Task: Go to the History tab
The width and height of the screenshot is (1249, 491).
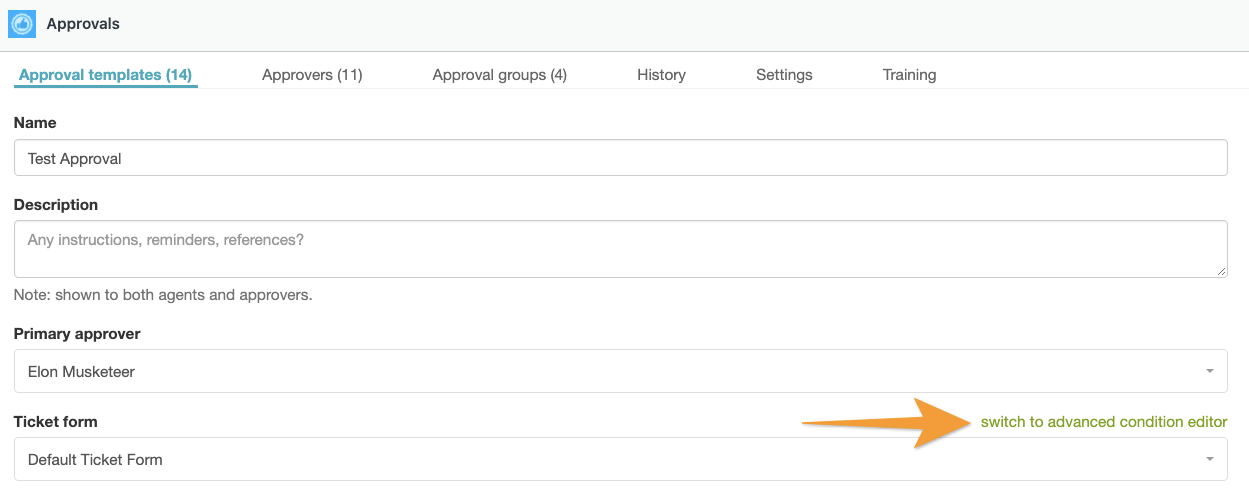Action: coord(661,75)
